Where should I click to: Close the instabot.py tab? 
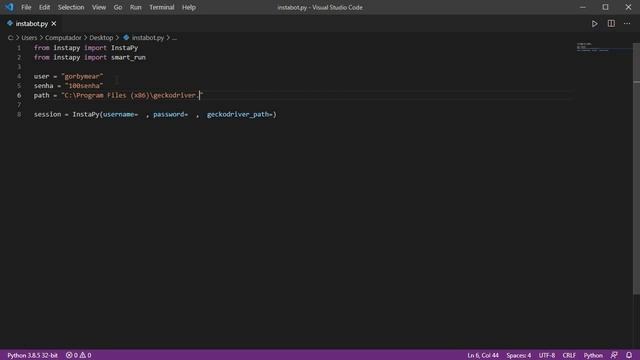click(x=54, y=24)
